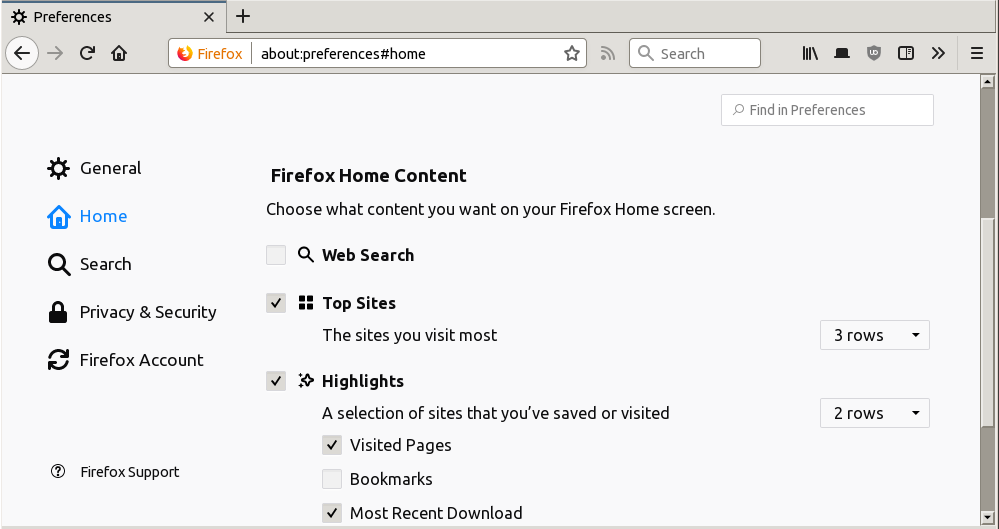Open the Privacy & Security category

click(x=132, y=312)
